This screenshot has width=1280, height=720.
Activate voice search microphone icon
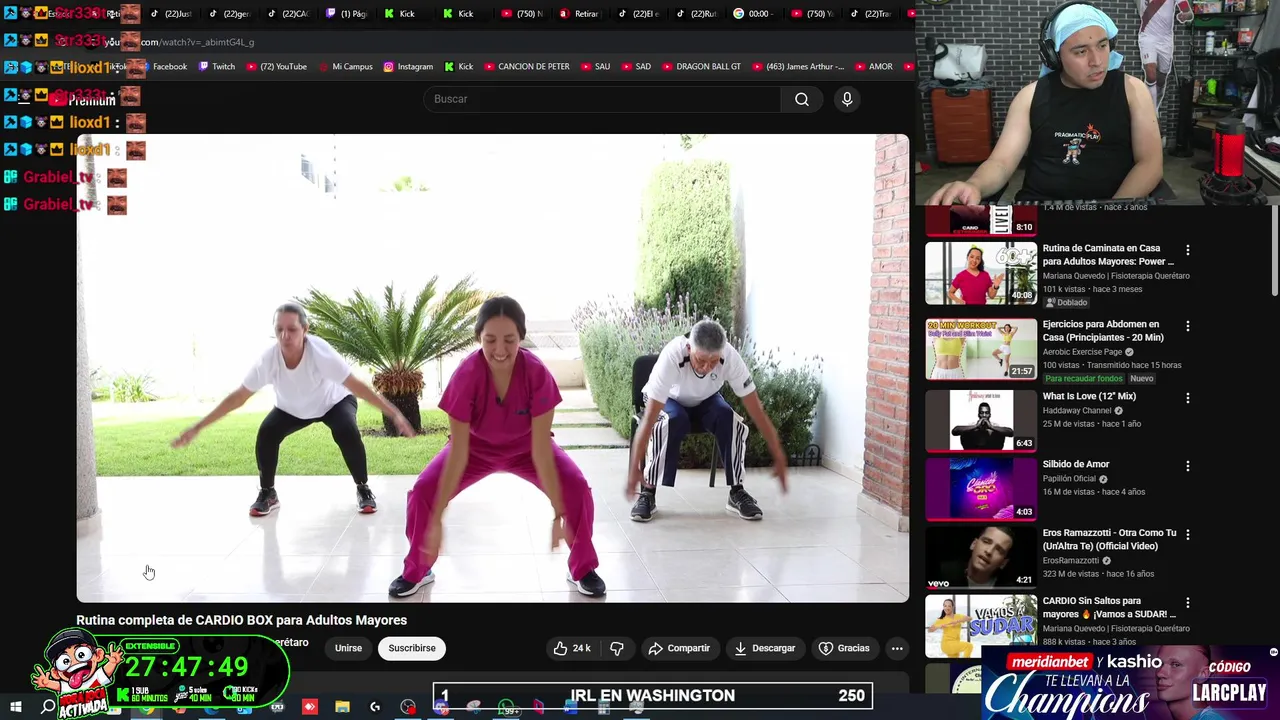(x=847, y=99)
